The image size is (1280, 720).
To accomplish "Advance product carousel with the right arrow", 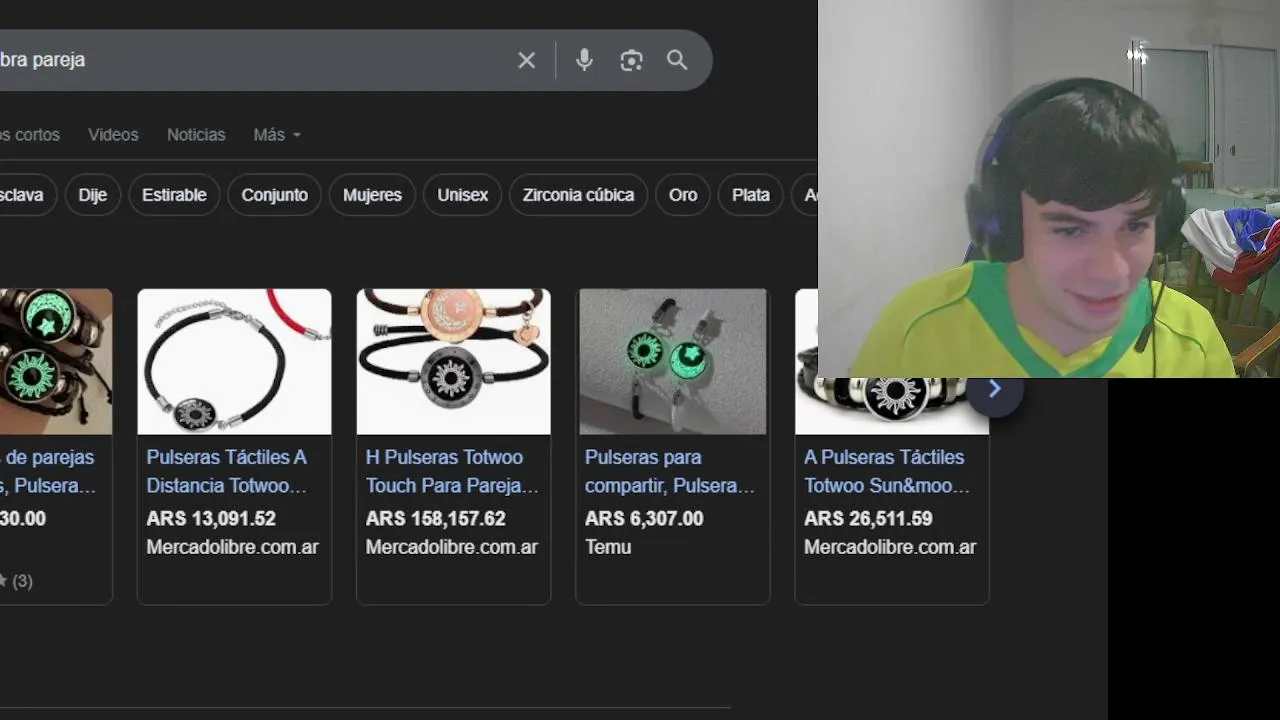I will click(994, 389).
